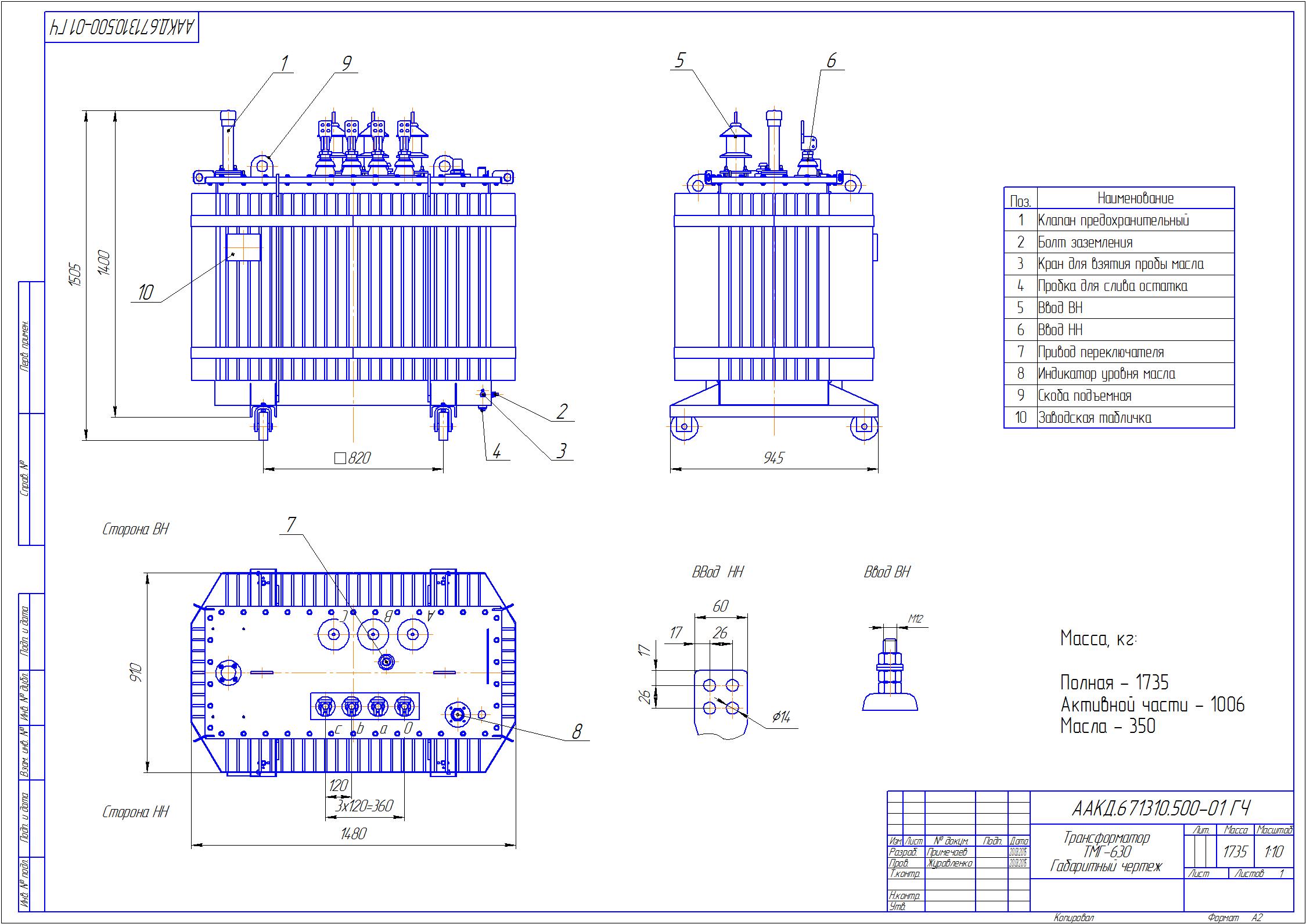
Task: Click 'Кран для взятия пробы масла' entry
Action: point(1119,264)
